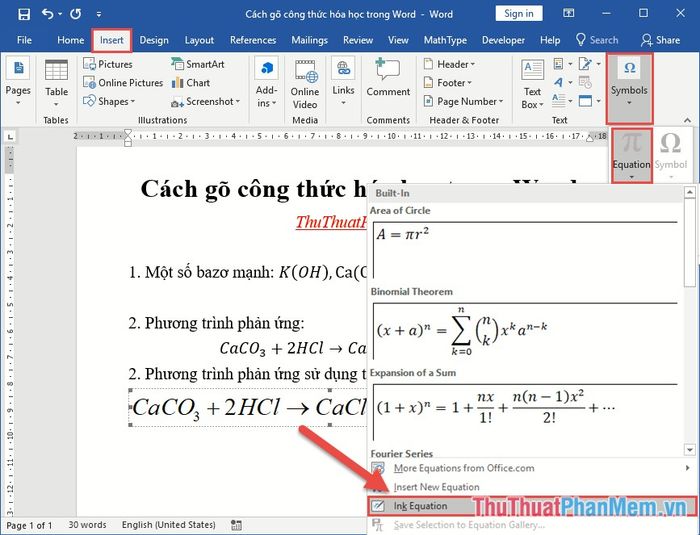Click the macro recording icon in status bar
Image resolution: width=700 pixels, height=535 pixels.
(237, 525)
